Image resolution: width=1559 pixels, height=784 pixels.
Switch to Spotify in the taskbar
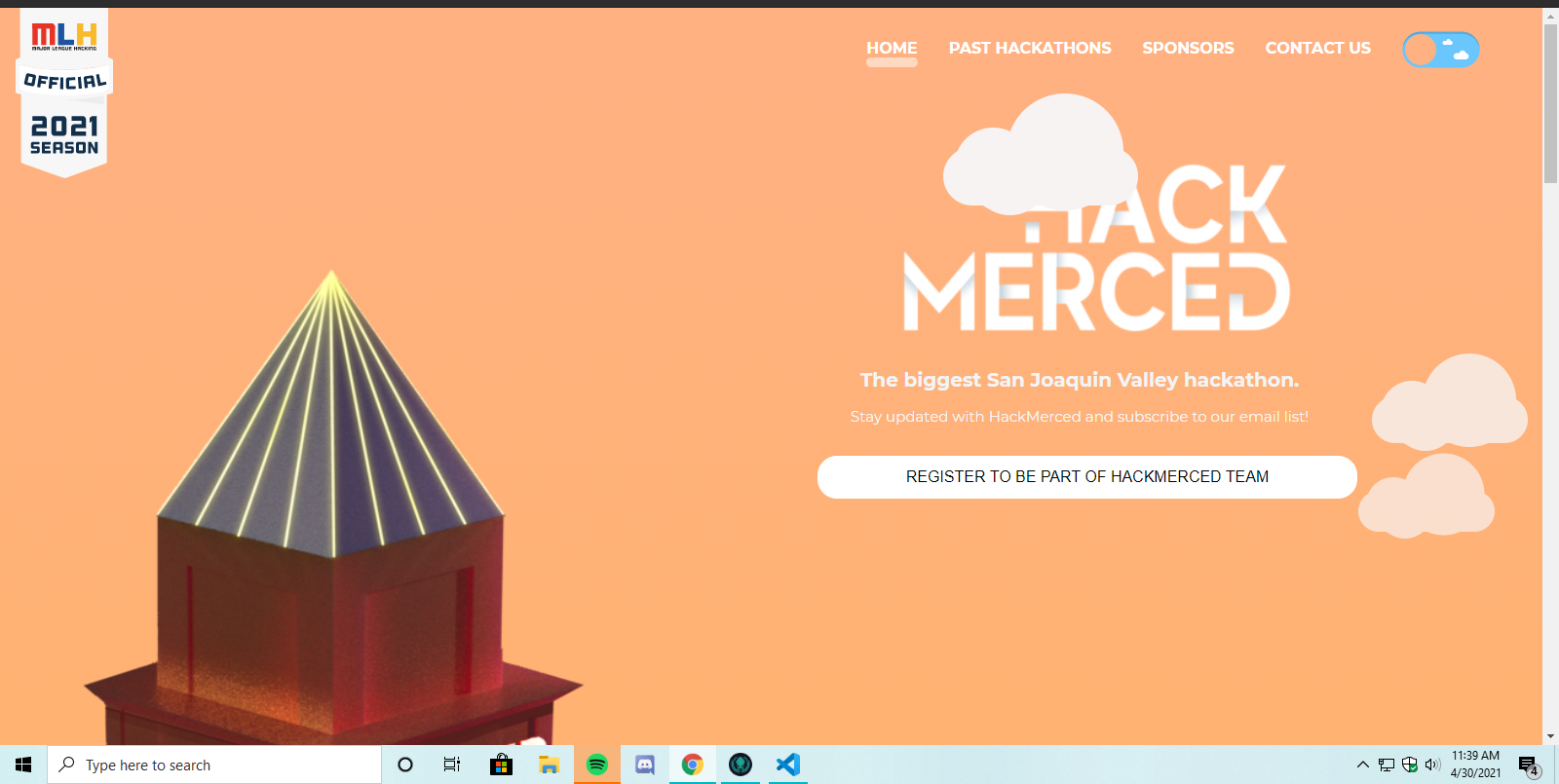596,765
